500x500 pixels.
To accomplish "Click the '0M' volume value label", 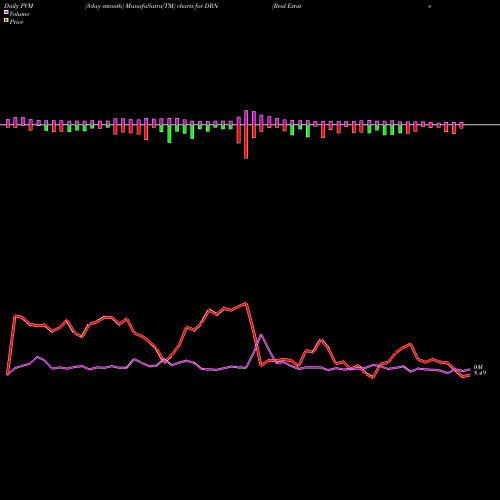I will (478, 367).
